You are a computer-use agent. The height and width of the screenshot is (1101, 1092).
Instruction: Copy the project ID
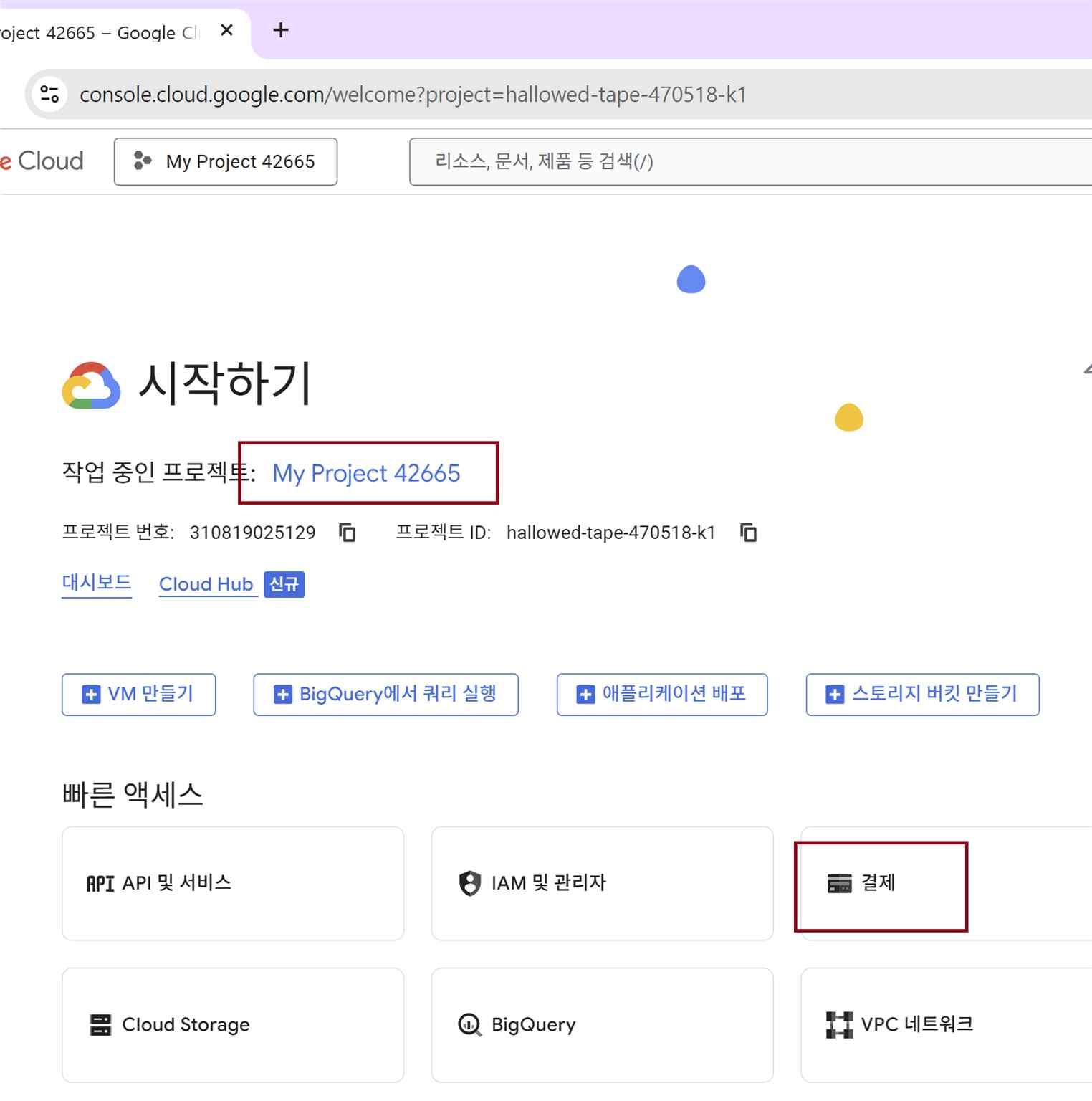748,533
